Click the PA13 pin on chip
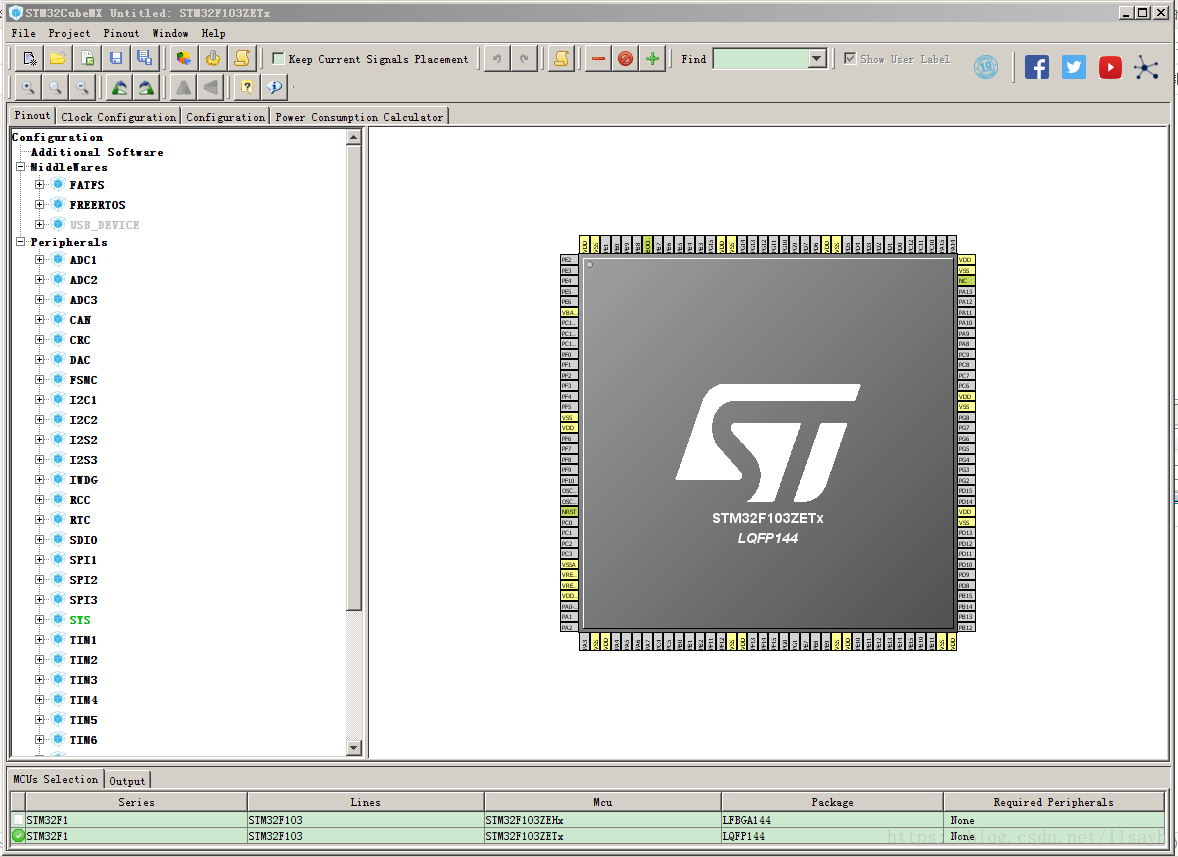1178x857 pixels. (x=965, y=291)
